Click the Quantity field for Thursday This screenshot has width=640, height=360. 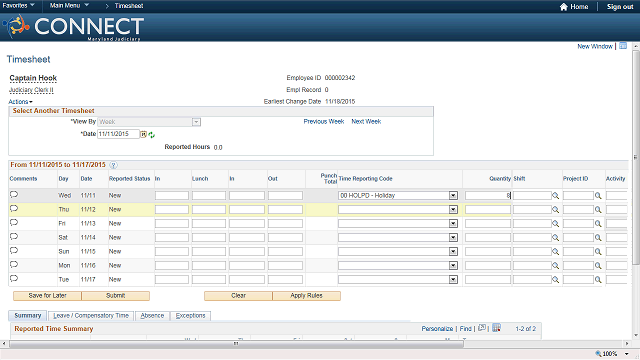click(x=488, y=209)
